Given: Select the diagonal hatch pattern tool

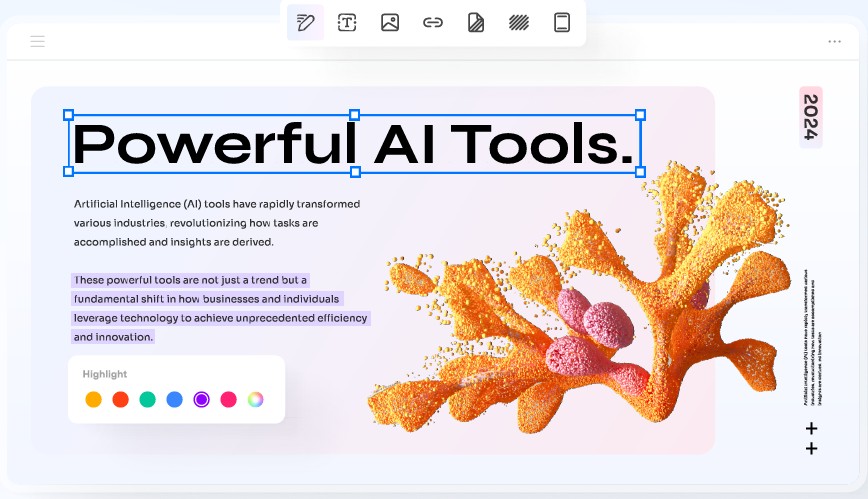Looking at the screenshot, I should pos(519,22).
